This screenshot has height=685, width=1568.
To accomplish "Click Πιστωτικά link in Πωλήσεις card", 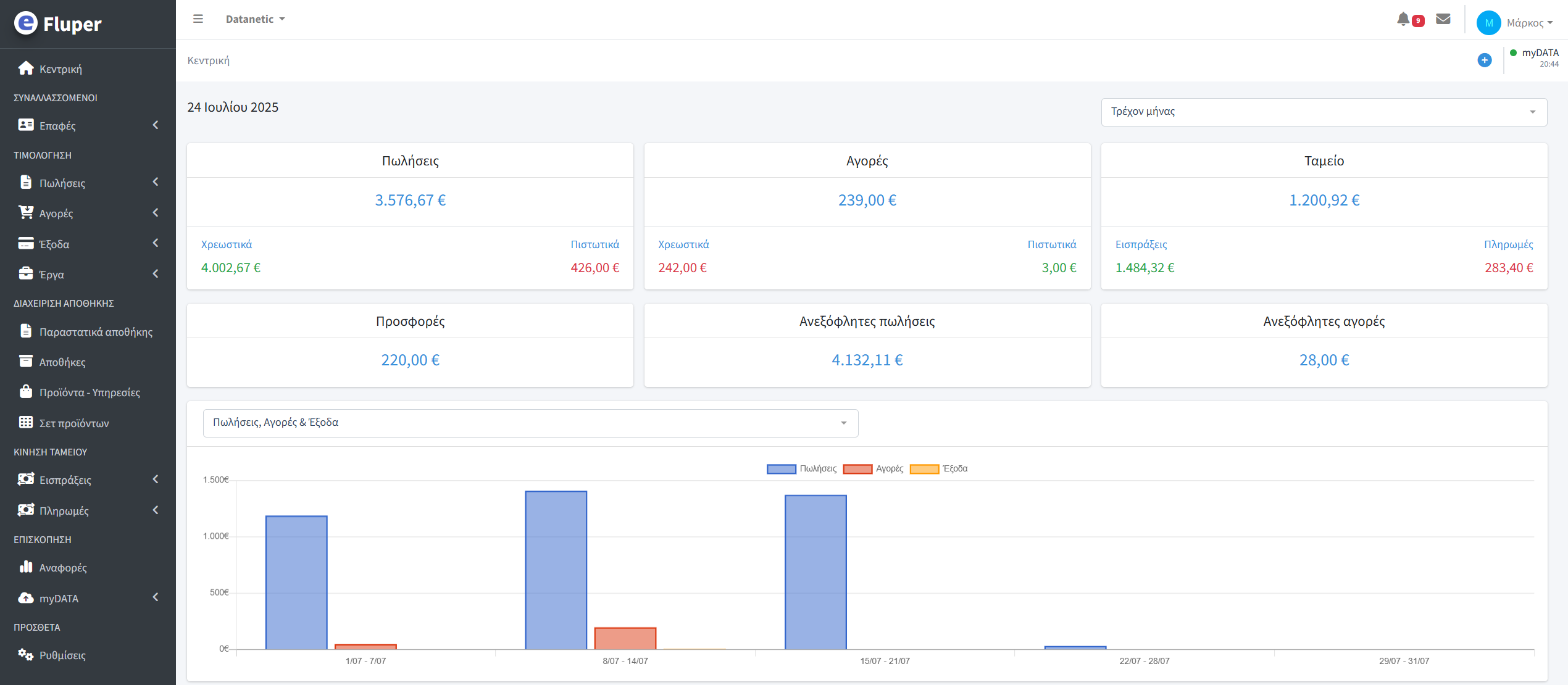I will click(x=594, y=244).
